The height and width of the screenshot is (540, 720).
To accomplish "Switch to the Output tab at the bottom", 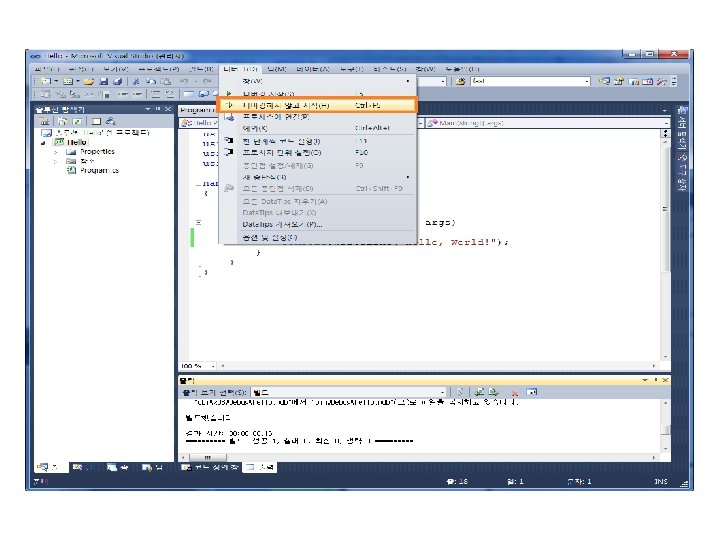I will tap(260, 467).
